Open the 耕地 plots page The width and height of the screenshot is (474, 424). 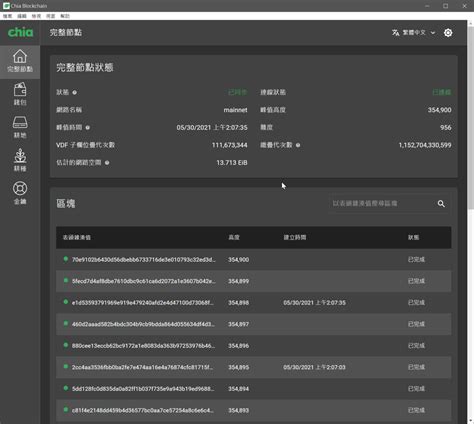click(20, 127)
